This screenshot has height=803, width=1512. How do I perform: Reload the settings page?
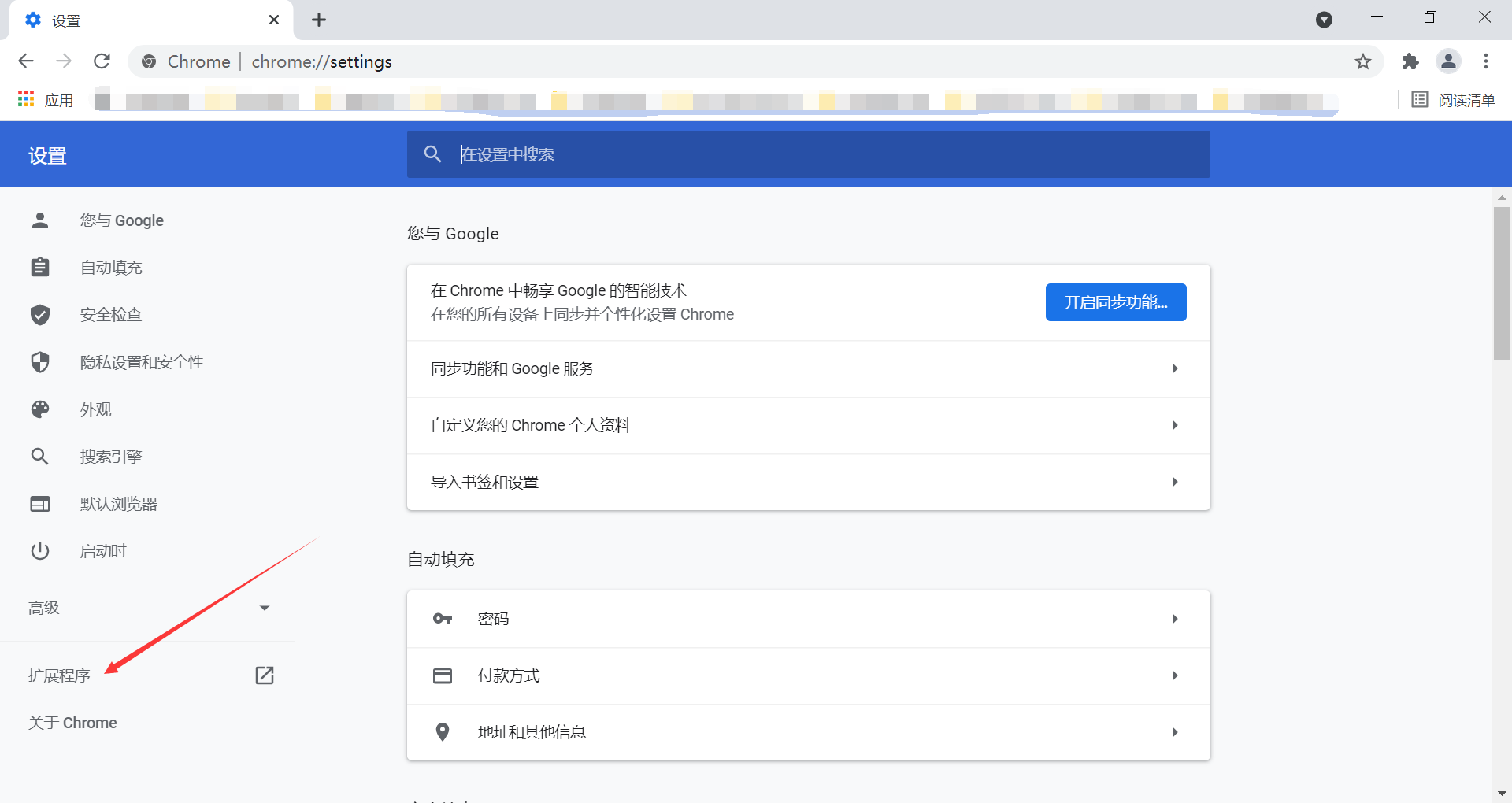[102, 61]
